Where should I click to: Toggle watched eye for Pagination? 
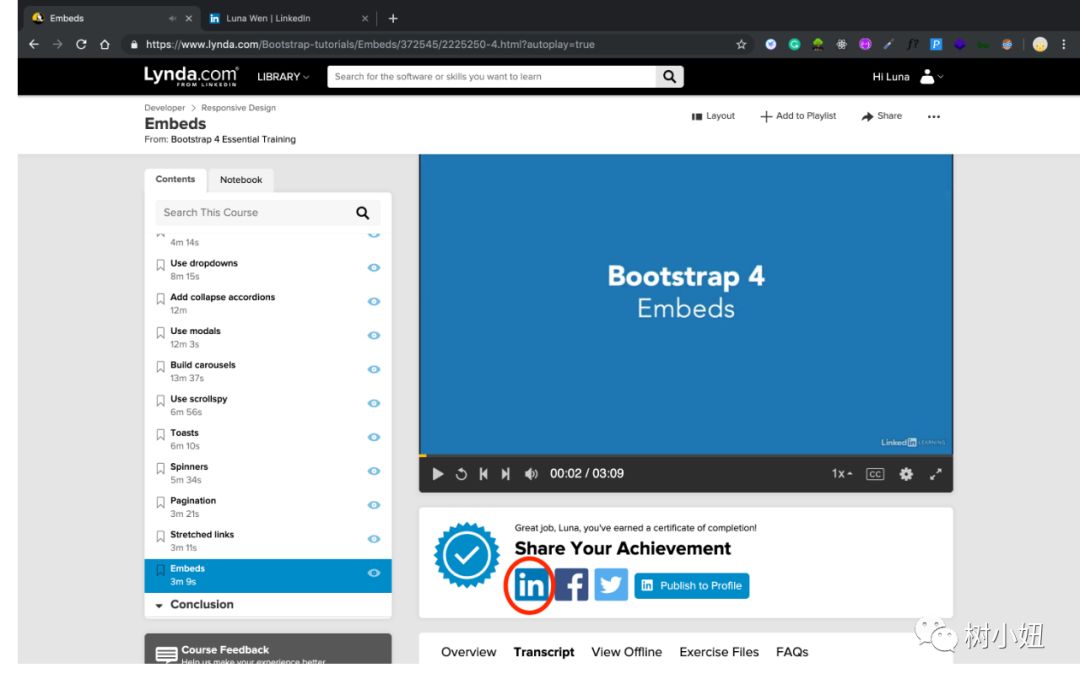click(373, 505)
